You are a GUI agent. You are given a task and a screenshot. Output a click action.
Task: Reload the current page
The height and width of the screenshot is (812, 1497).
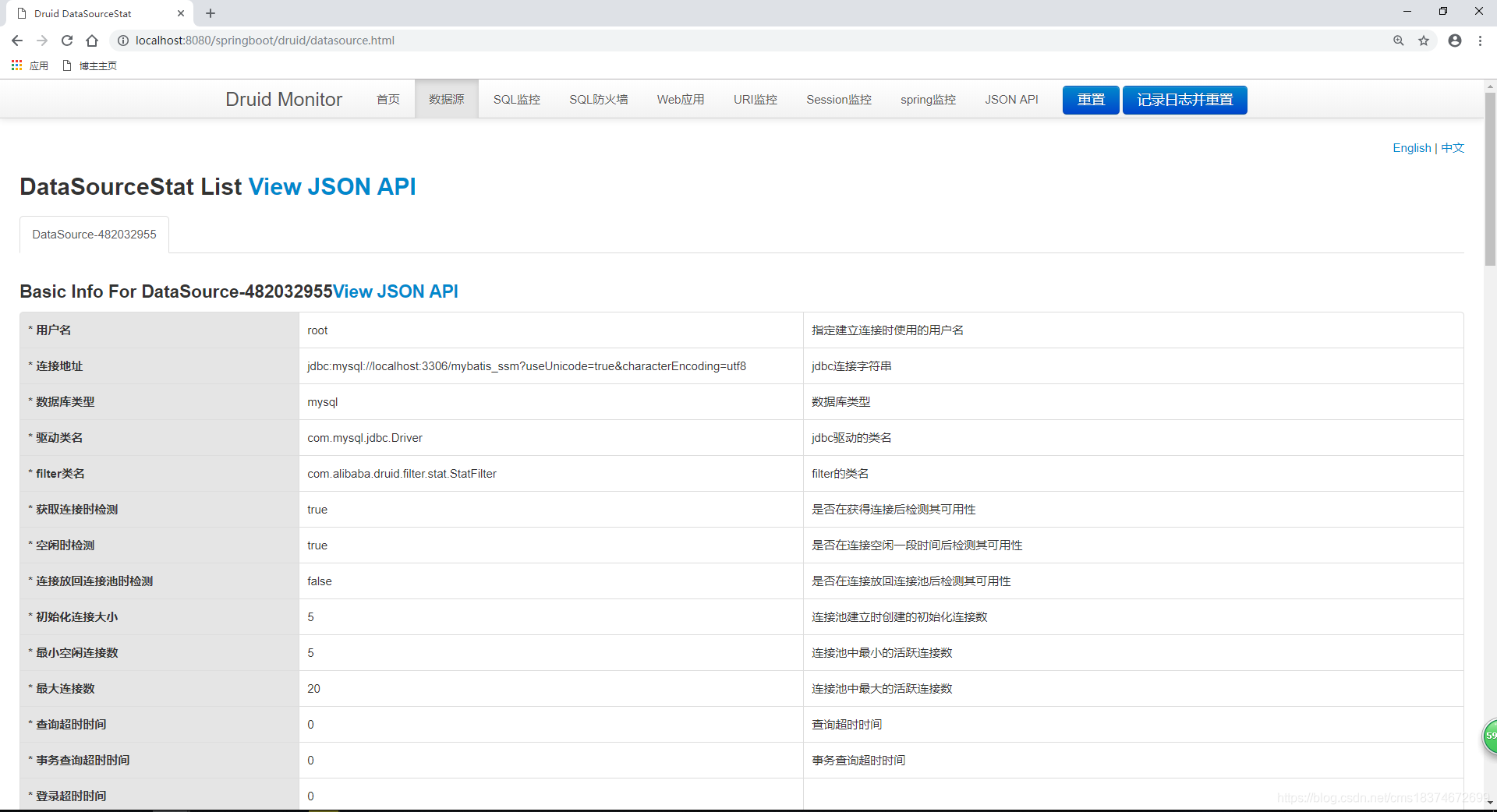click(67, 41)
